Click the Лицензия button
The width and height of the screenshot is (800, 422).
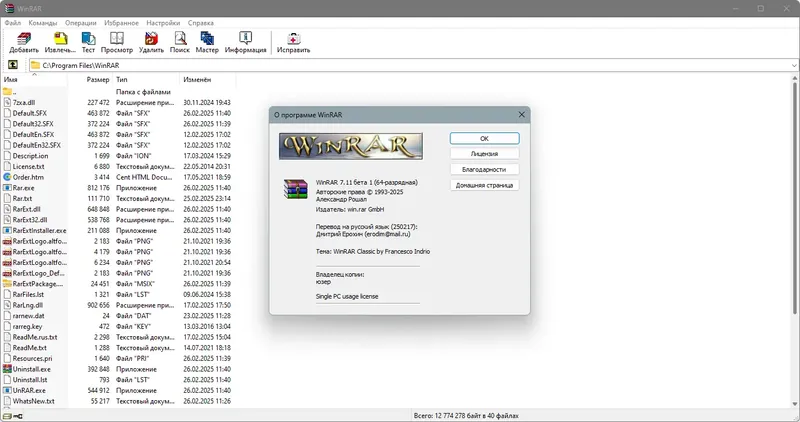click(484, 154)
